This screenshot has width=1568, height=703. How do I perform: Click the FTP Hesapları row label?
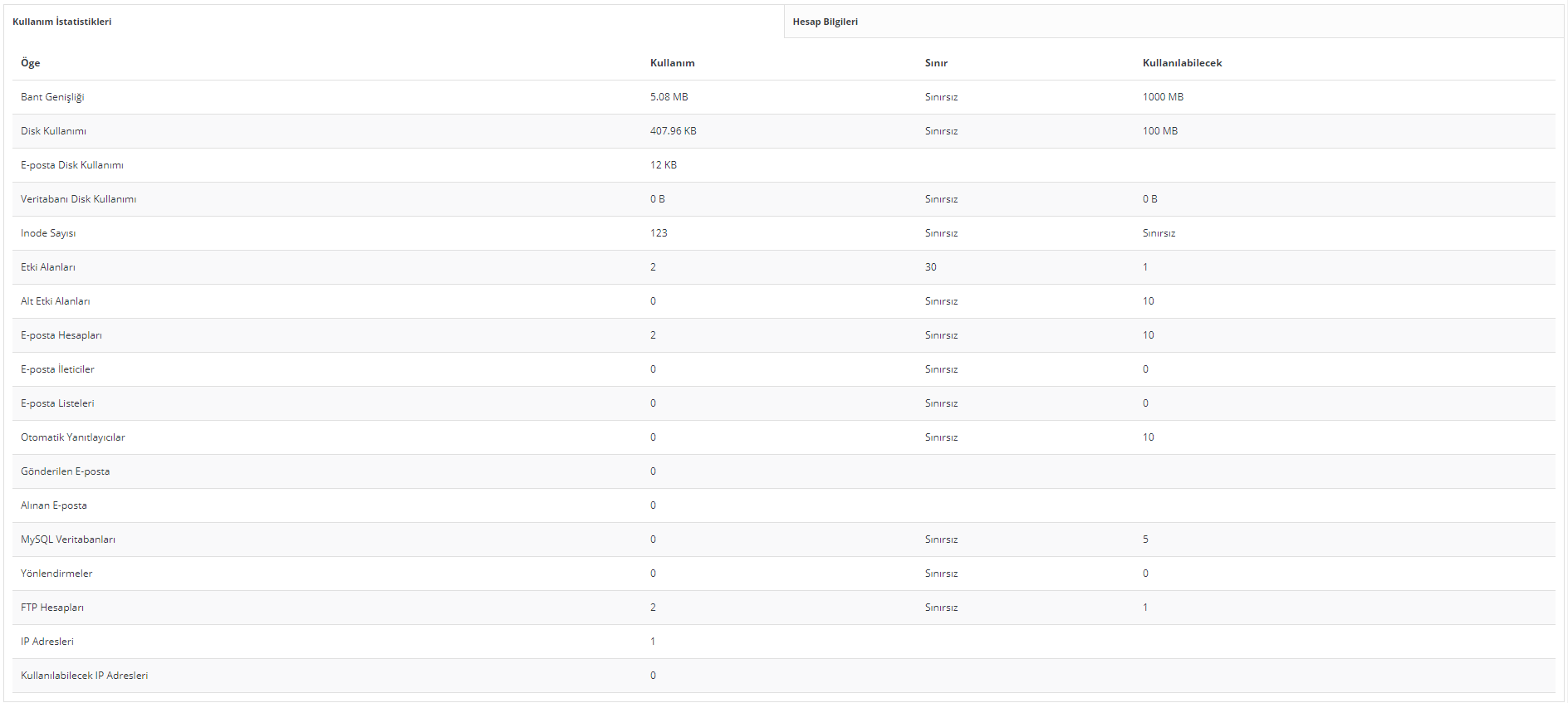(52, 608)
